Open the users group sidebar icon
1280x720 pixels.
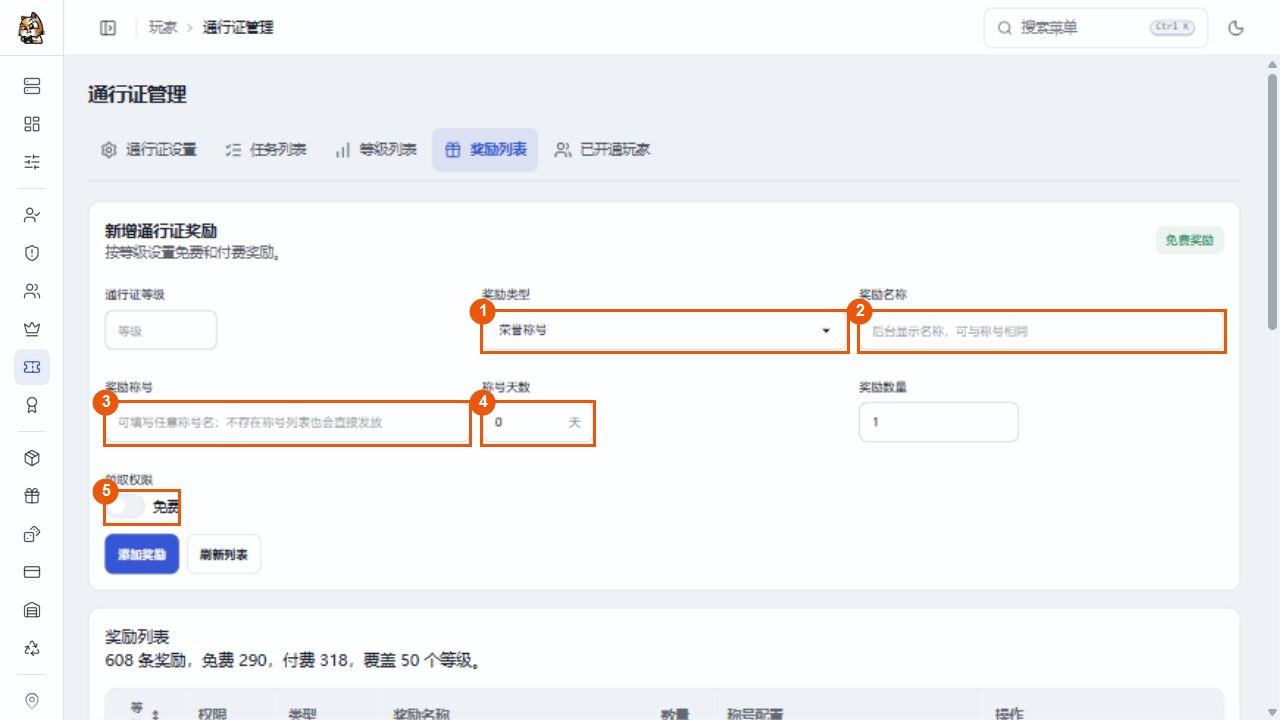32,291
